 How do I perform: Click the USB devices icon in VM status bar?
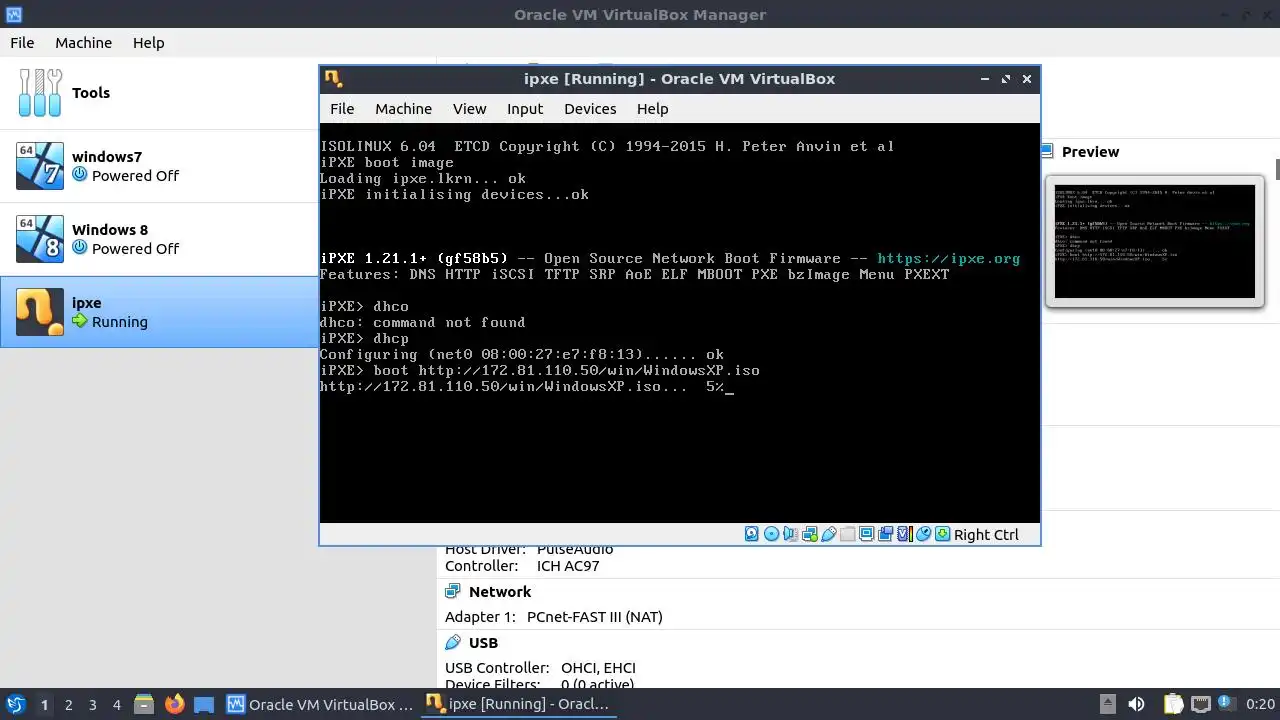[x=829, y=534]
